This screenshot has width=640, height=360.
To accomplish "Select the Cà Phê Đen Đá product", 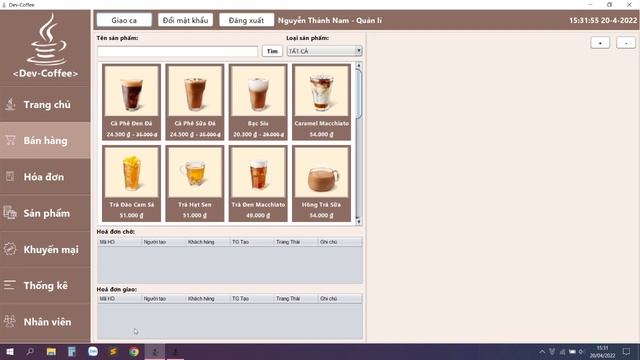I will (x=131, y=102).
